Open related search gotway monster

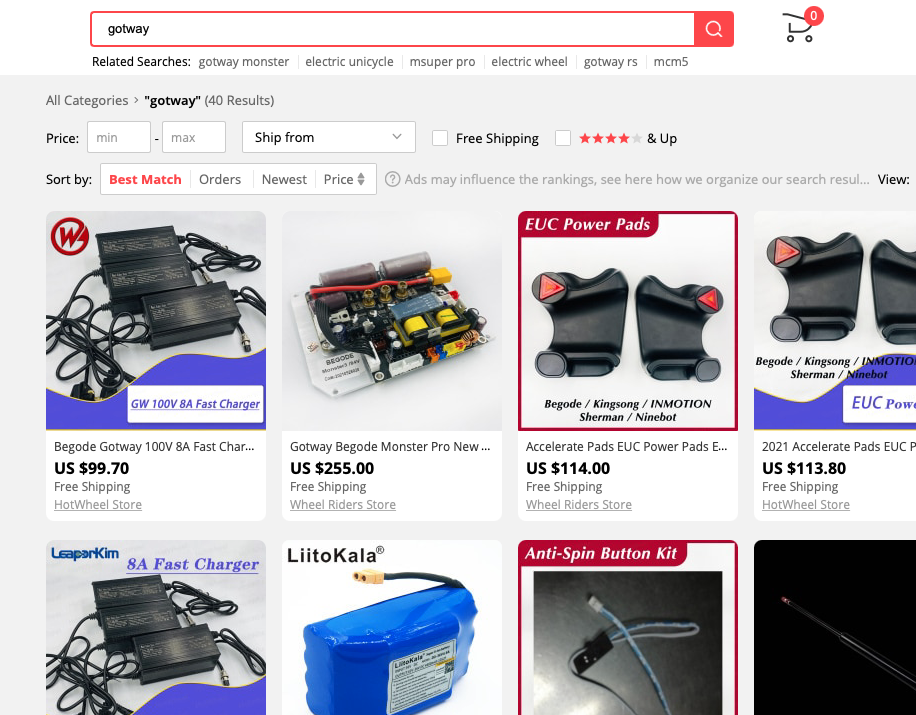244,62
